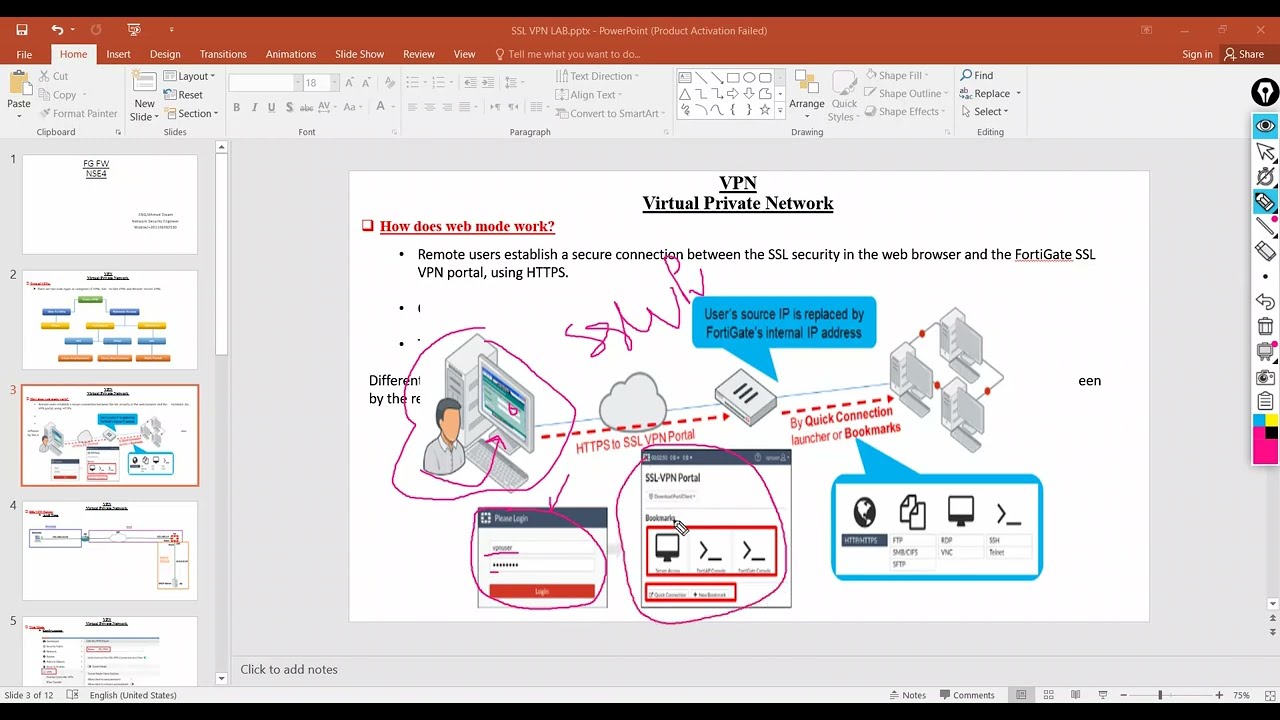The width and height of the screenshot is (1280, 720).
Task: Click the pen nib icon of annotation toolbar
Action: coord(1265,94)
